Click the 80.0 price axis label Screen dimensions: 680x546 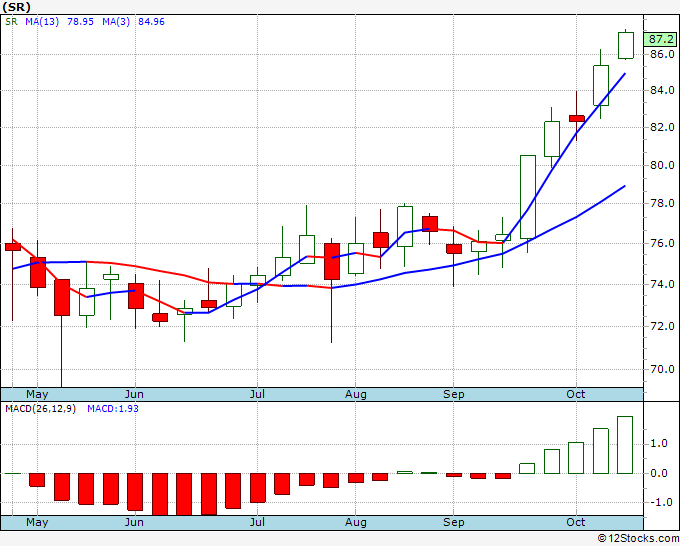(662, 165)
